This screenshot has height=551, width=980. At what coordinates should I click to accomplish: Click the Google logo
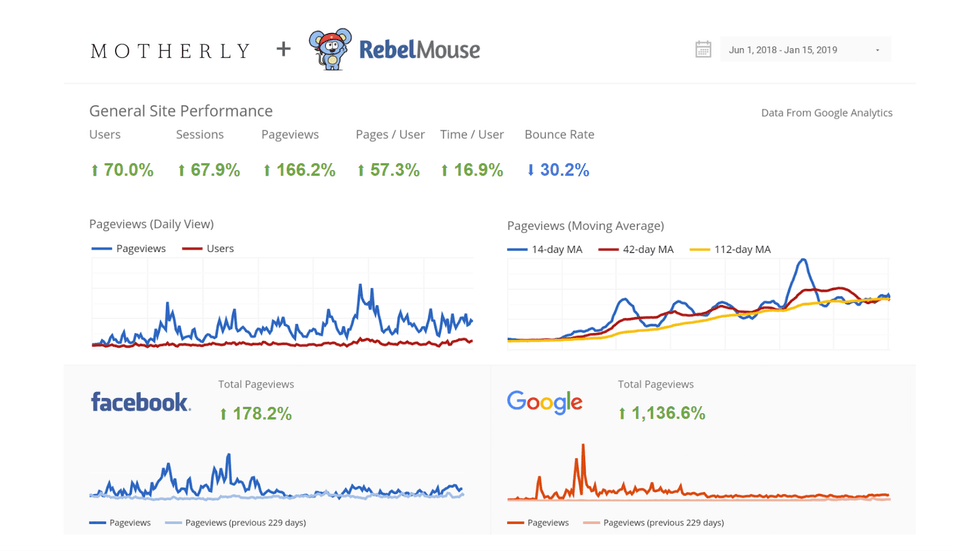click(x=544, y=402)
